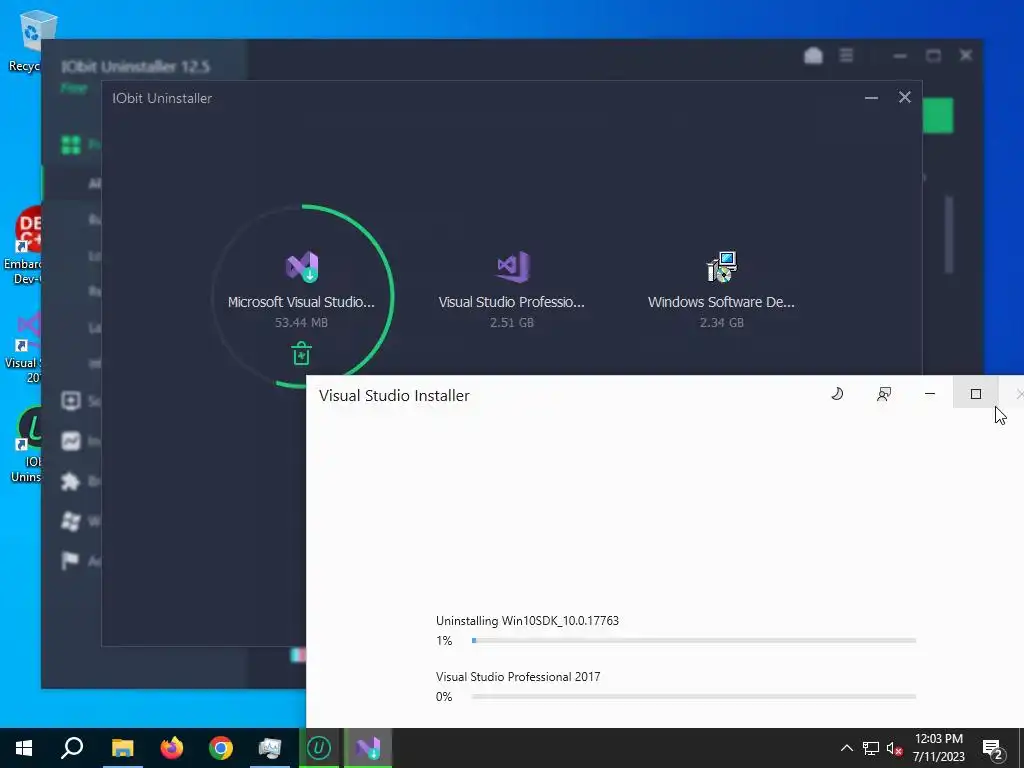Screen dimensions: 1024x768
Task: Open the taskbar clock showing 12:03 PM
Action: (x=938, y=748)
